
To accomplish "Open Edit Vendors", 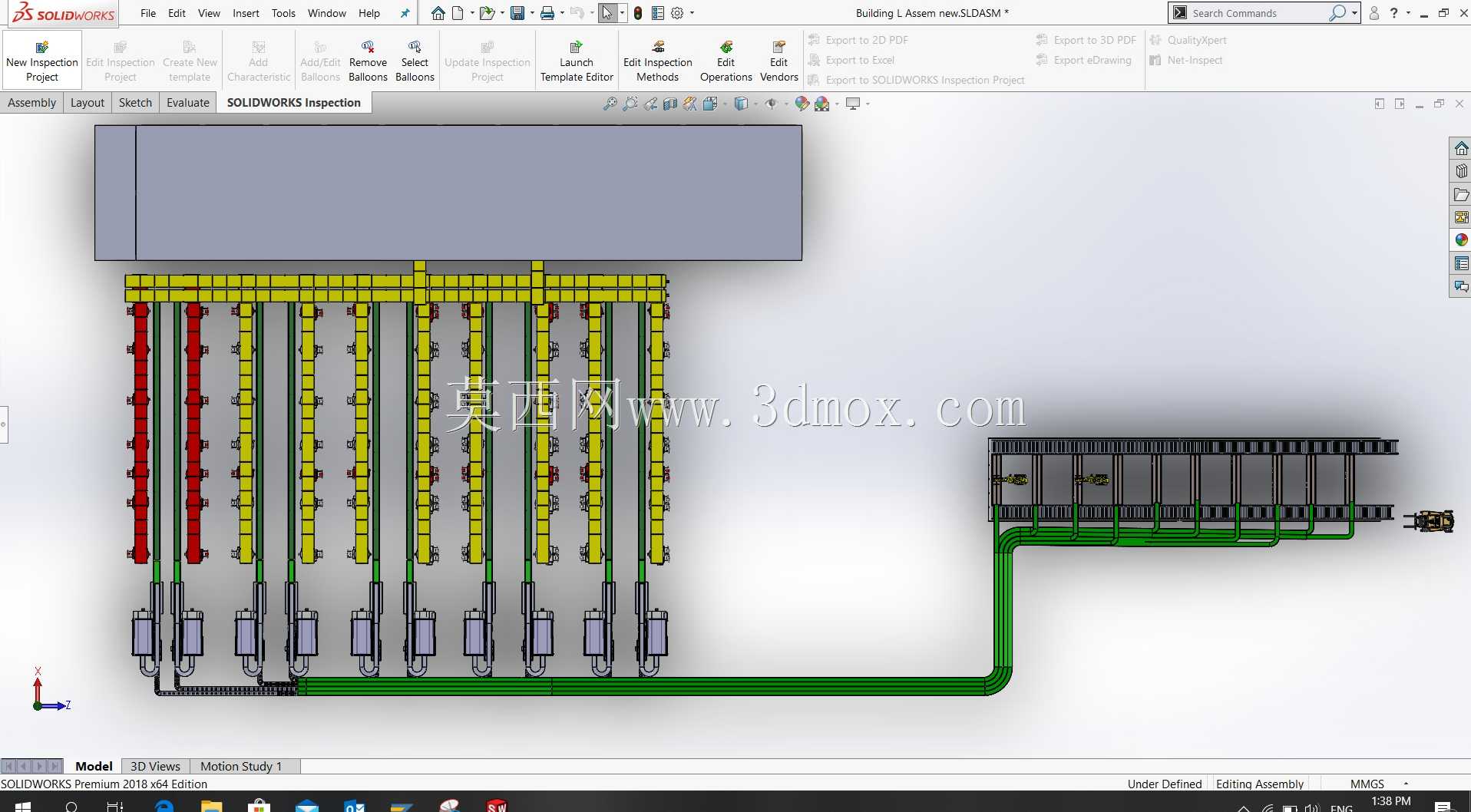I will click(778, 61).
